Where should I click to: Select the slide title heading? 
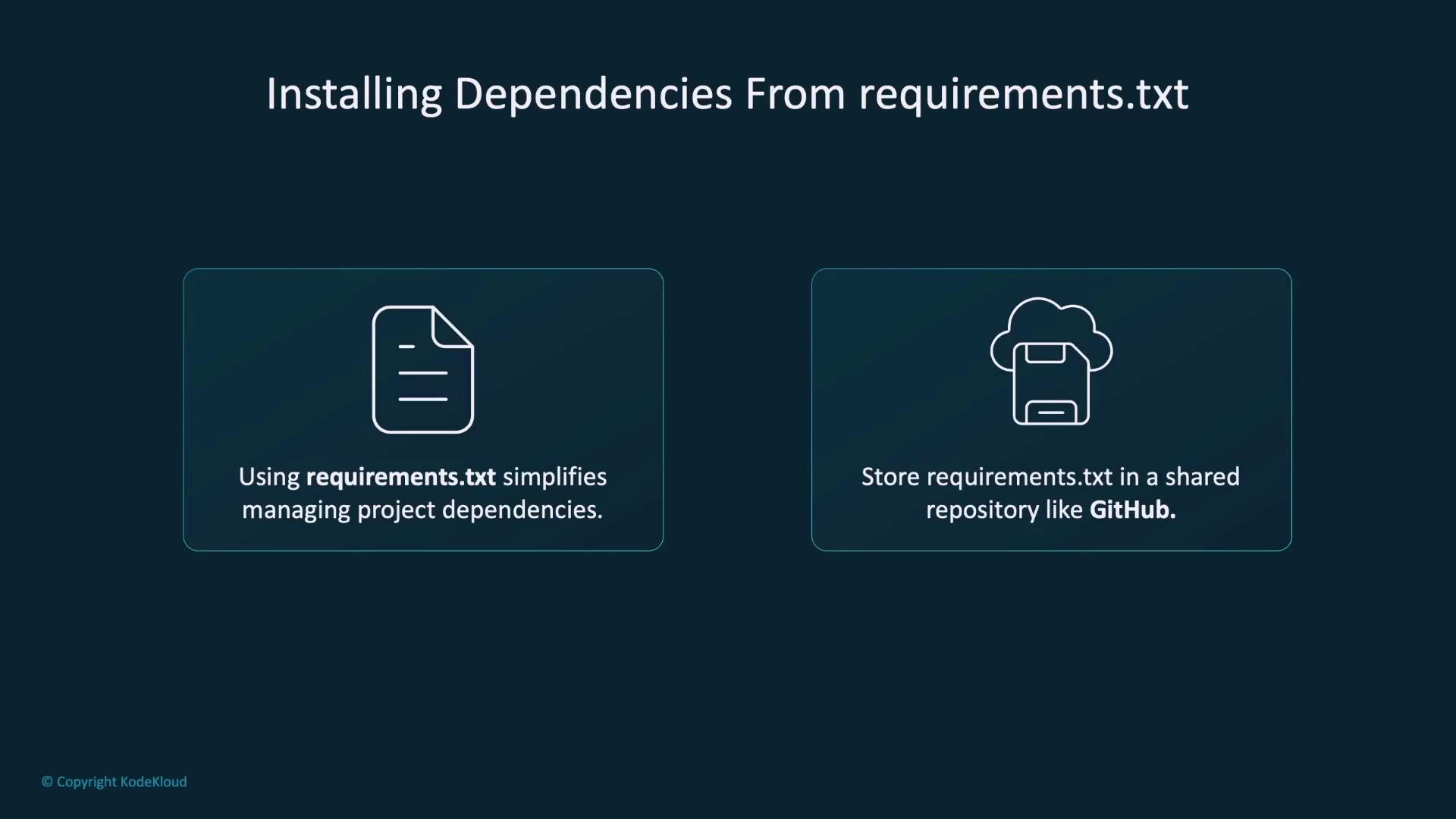pos(727,94)
